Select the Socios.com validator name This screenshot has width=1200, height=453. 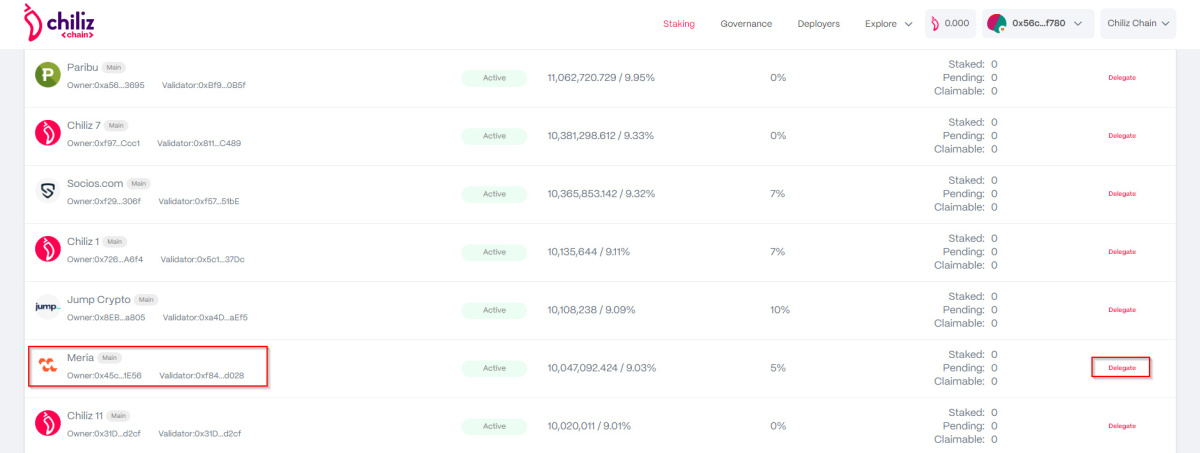tap(96, 183)
